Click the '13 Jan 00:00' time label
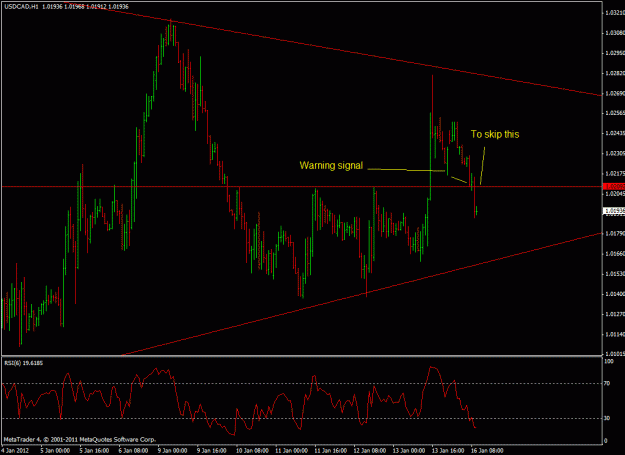625x455 pixels. (x=409, y=451)
